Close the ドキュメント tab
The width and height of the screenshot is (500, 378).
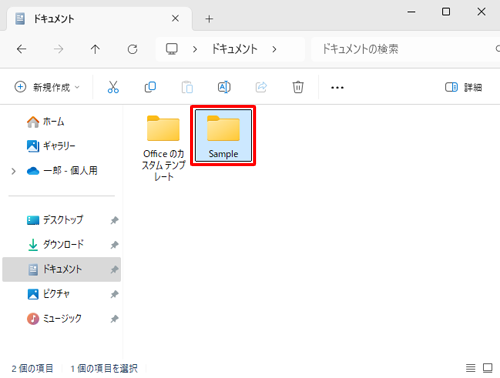175,18
